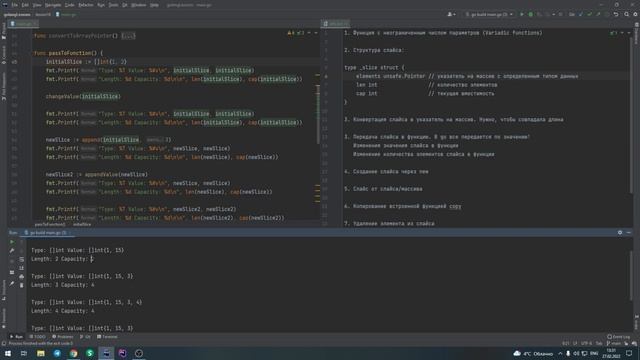640x360 pixels.
Task: Click cursor position indicator in status bar
Action: point(565,343)
